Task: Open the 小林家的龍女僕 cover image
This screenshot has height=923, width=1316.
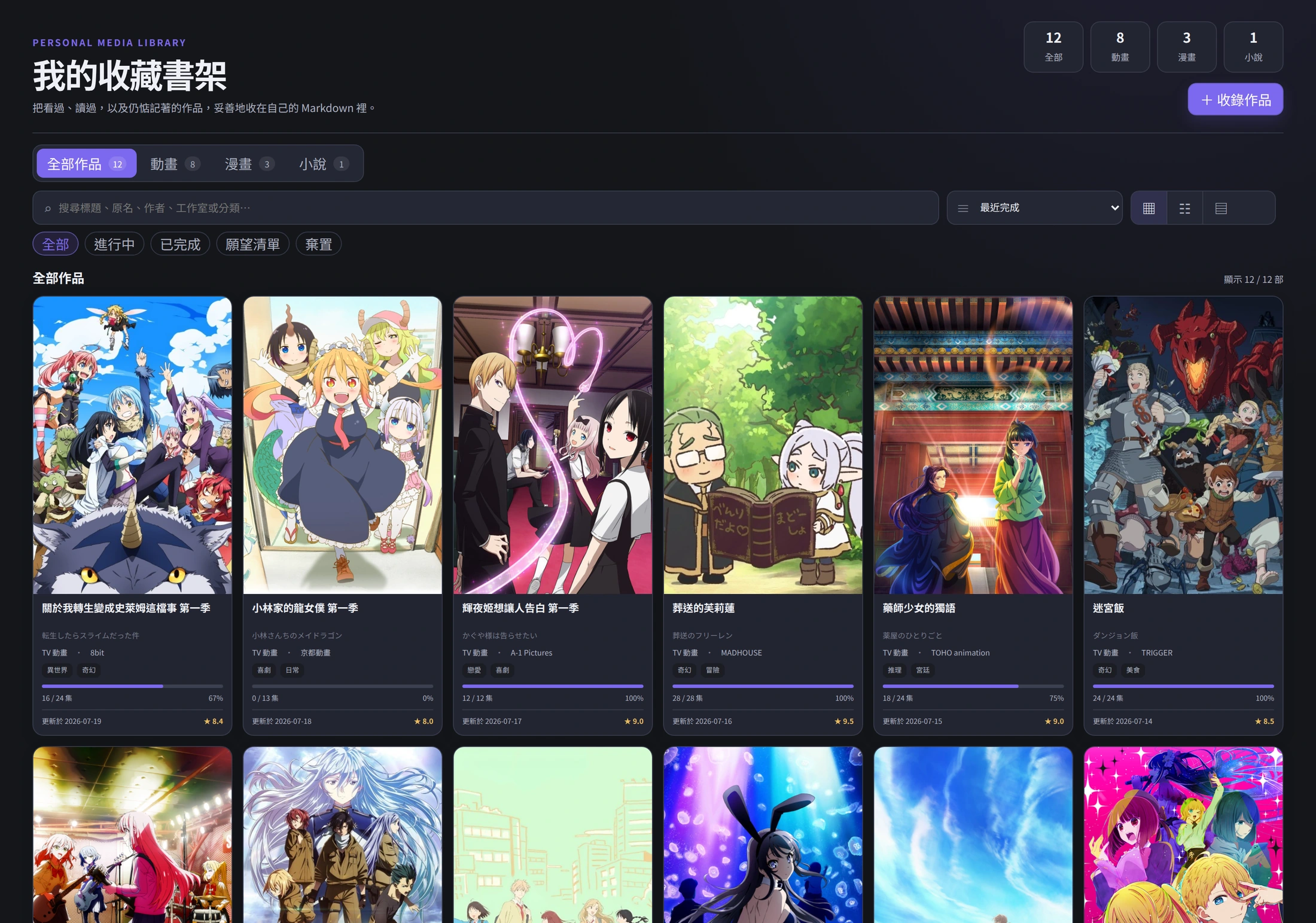Action: coord(343,445)
